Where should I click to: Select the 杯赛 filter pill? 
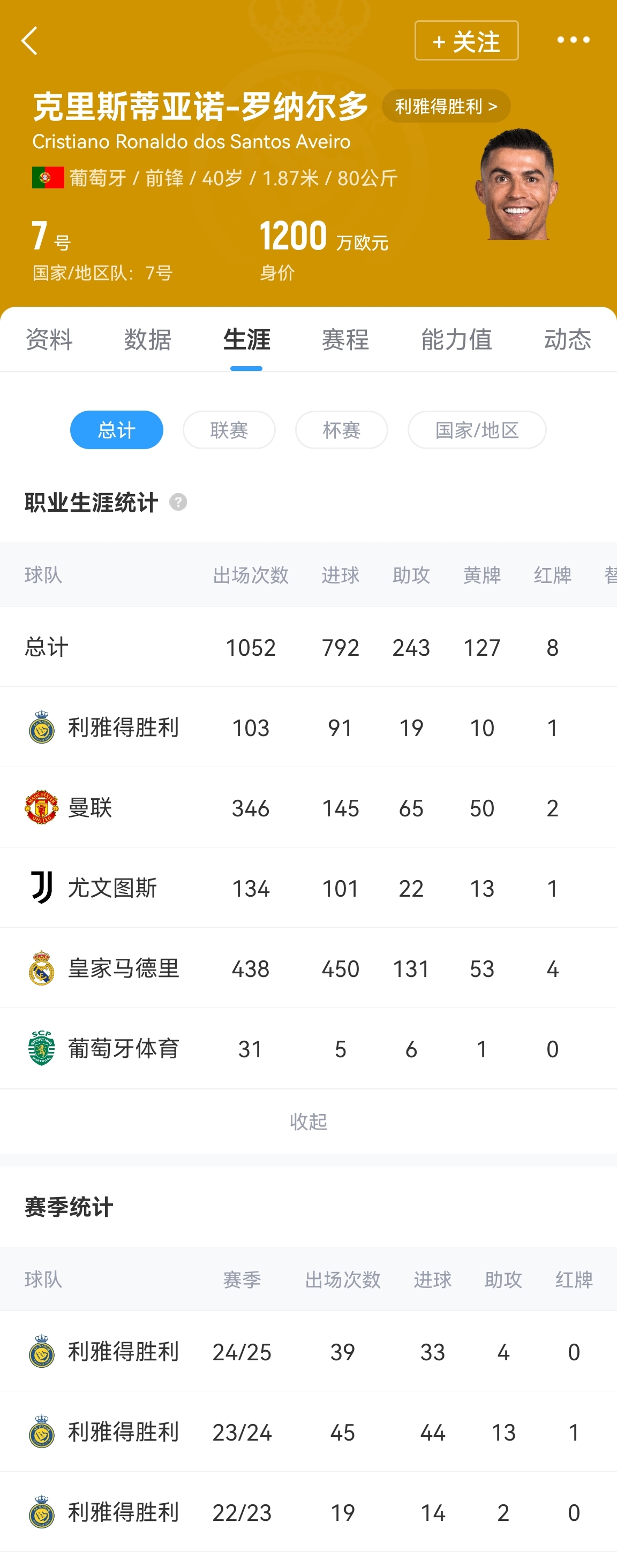[341, 430]
